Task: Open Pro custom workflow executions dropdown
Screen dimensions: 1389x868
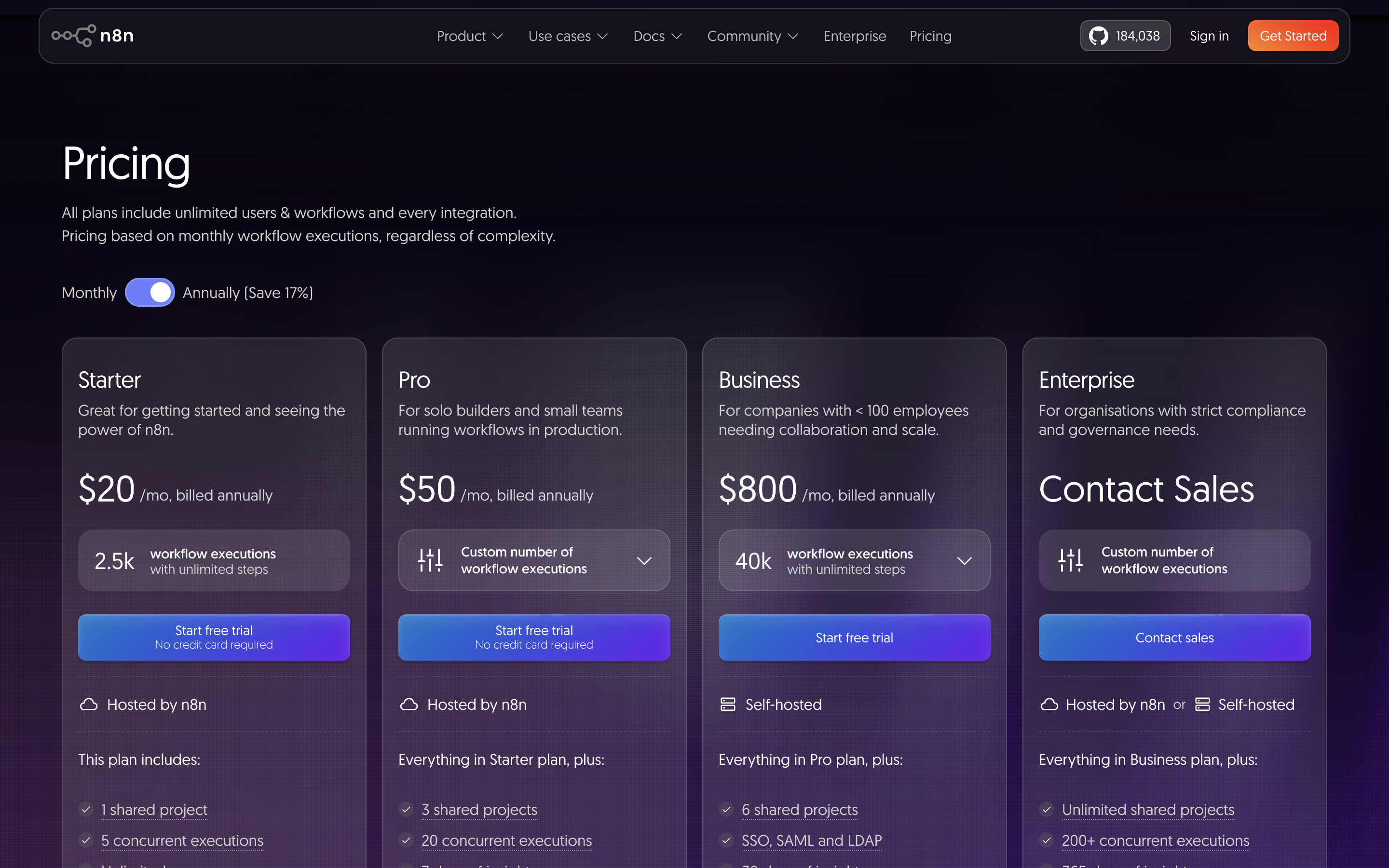Action: (x=534, y=560)
